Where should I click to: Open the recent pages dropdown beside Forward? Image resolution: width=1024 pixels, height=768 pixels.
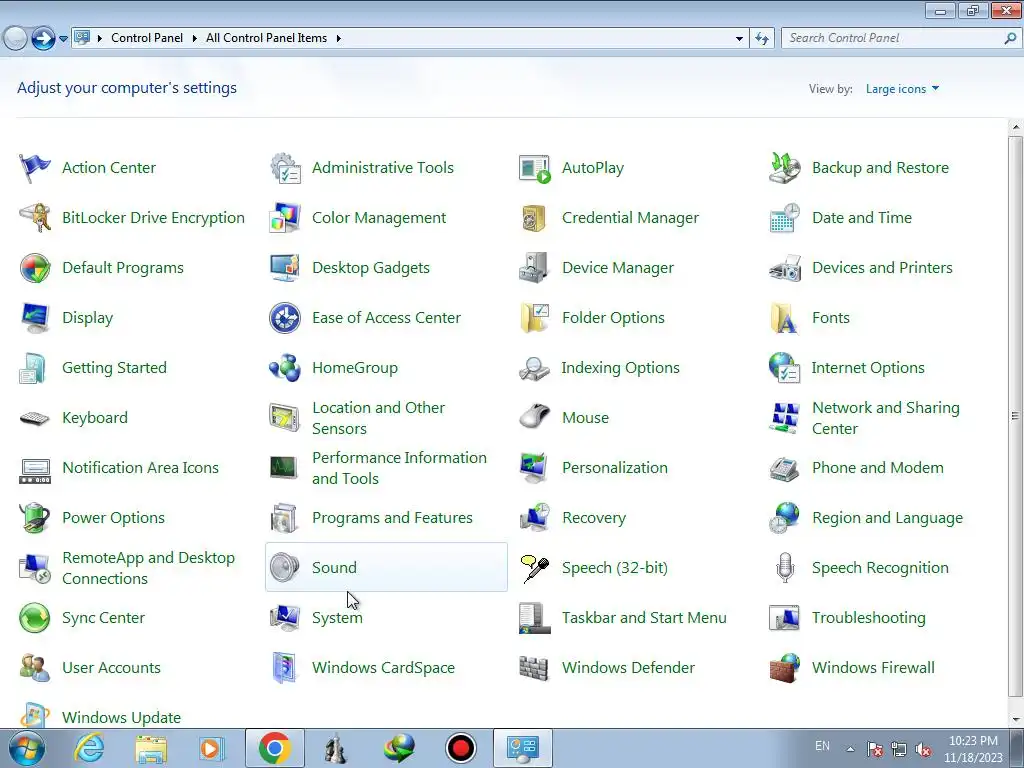coord(63,39)
